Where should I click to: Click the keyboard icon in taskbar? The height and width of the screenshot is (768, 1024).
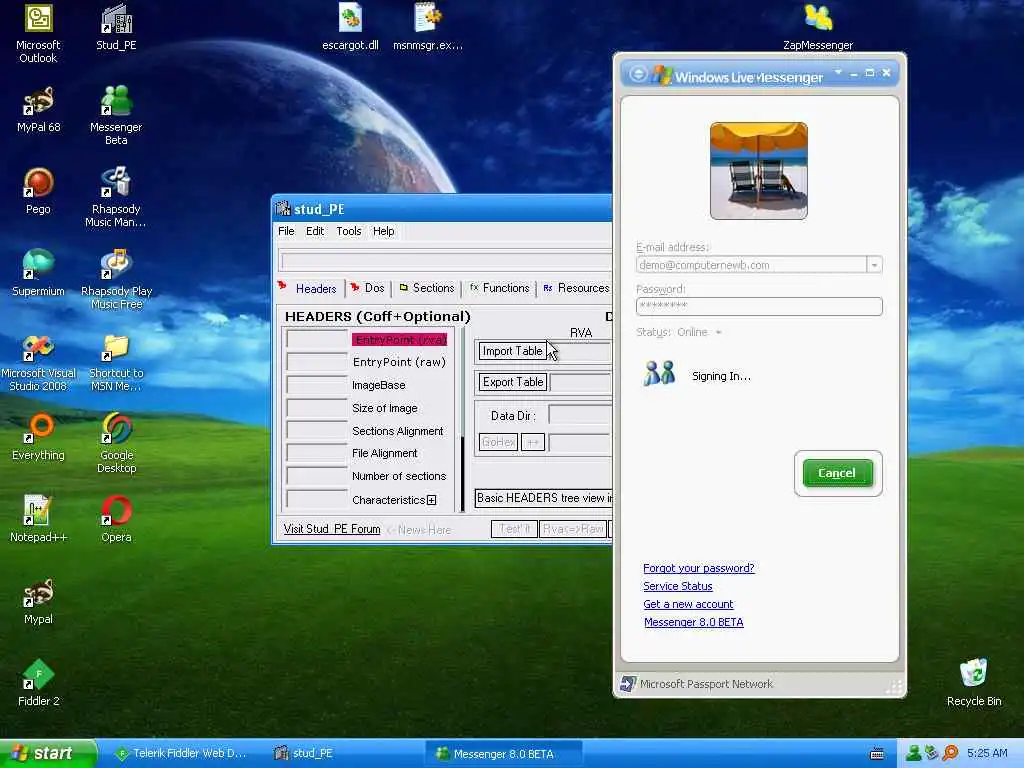(878, 754)
